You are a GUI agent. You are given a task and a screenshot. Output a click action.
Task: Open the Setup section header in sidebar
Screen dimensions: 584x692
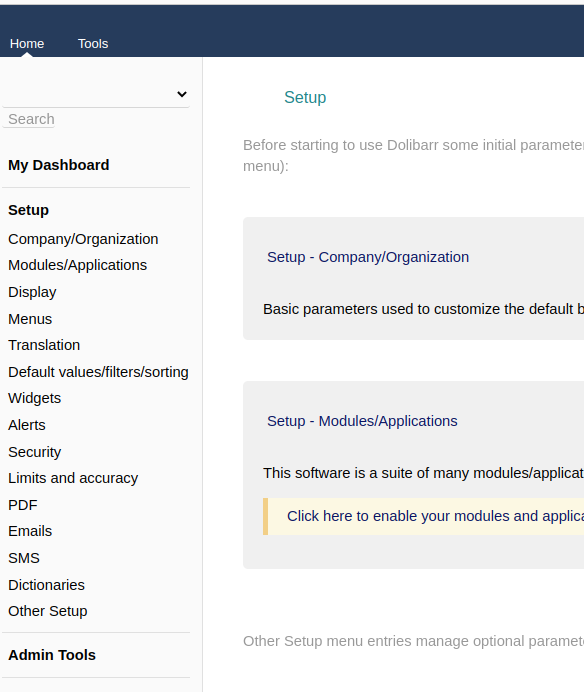[28, 210]
